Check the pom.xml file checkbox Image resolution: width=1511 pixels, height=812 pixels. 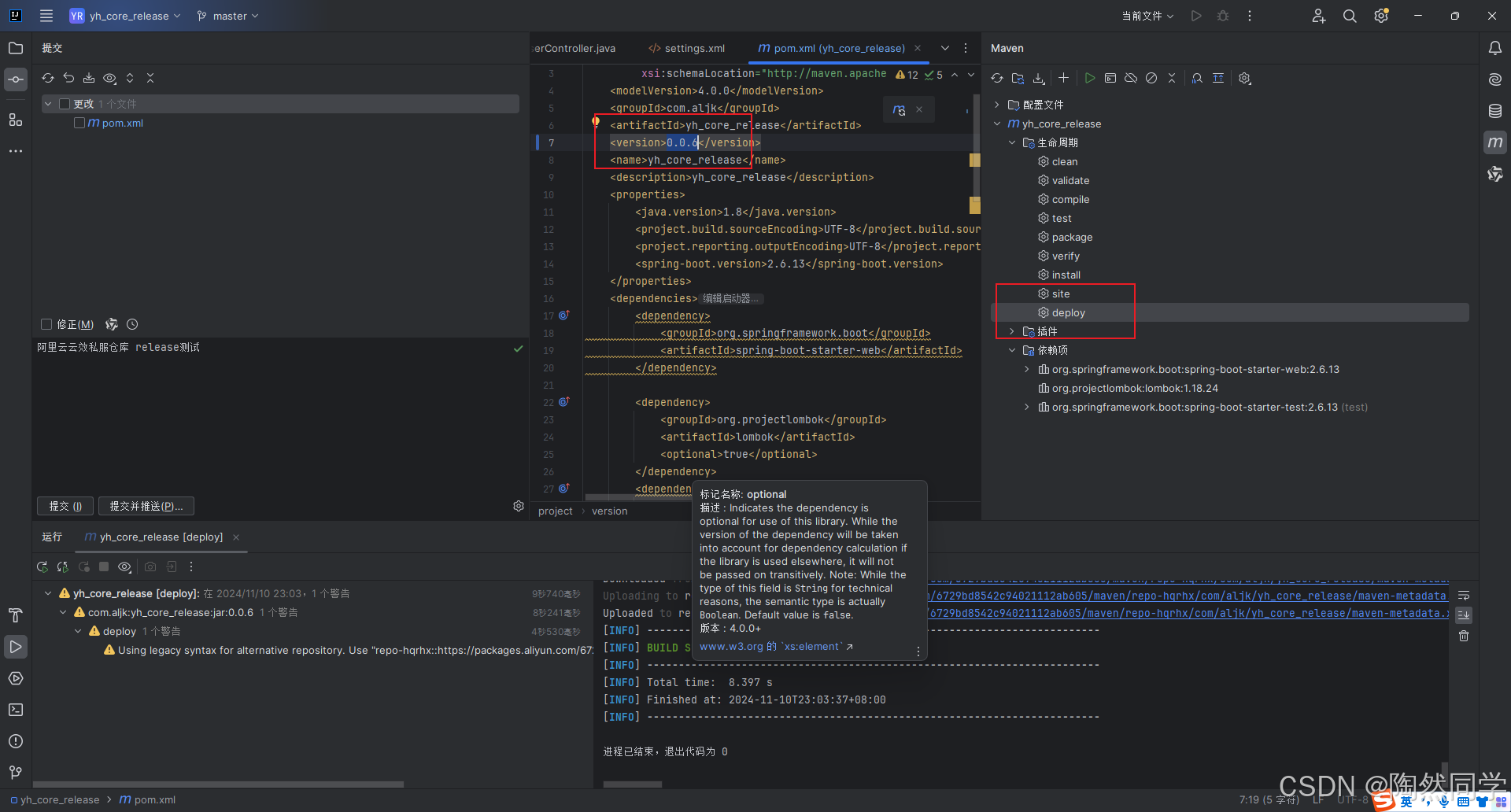tap(79, 123)
